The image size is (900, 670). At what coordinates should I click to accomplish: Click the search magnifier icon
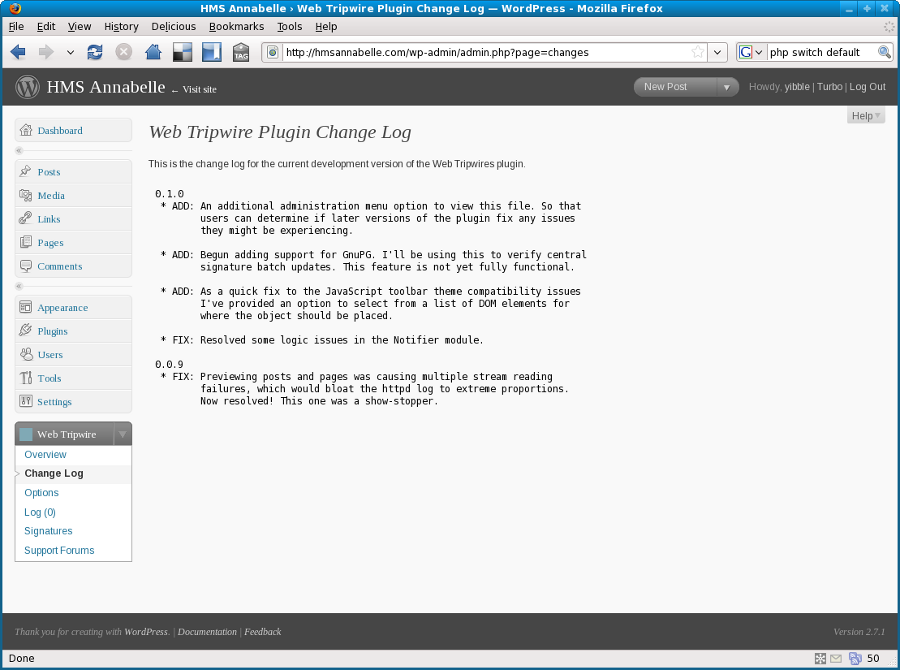pos(885,52)
